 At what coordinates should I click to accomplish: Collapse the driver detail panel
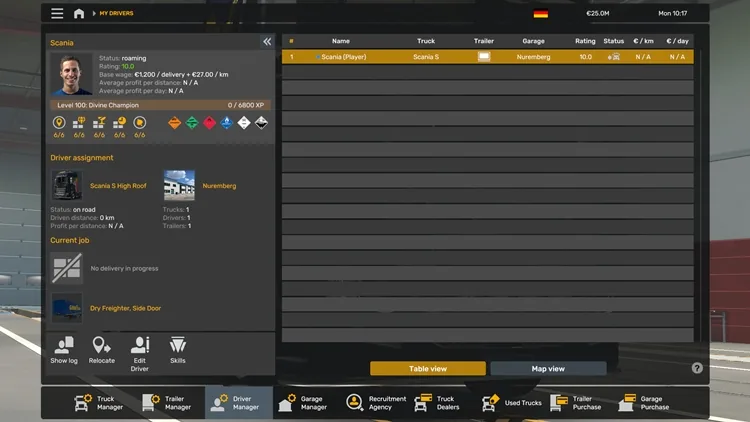[x=267, y=42]
